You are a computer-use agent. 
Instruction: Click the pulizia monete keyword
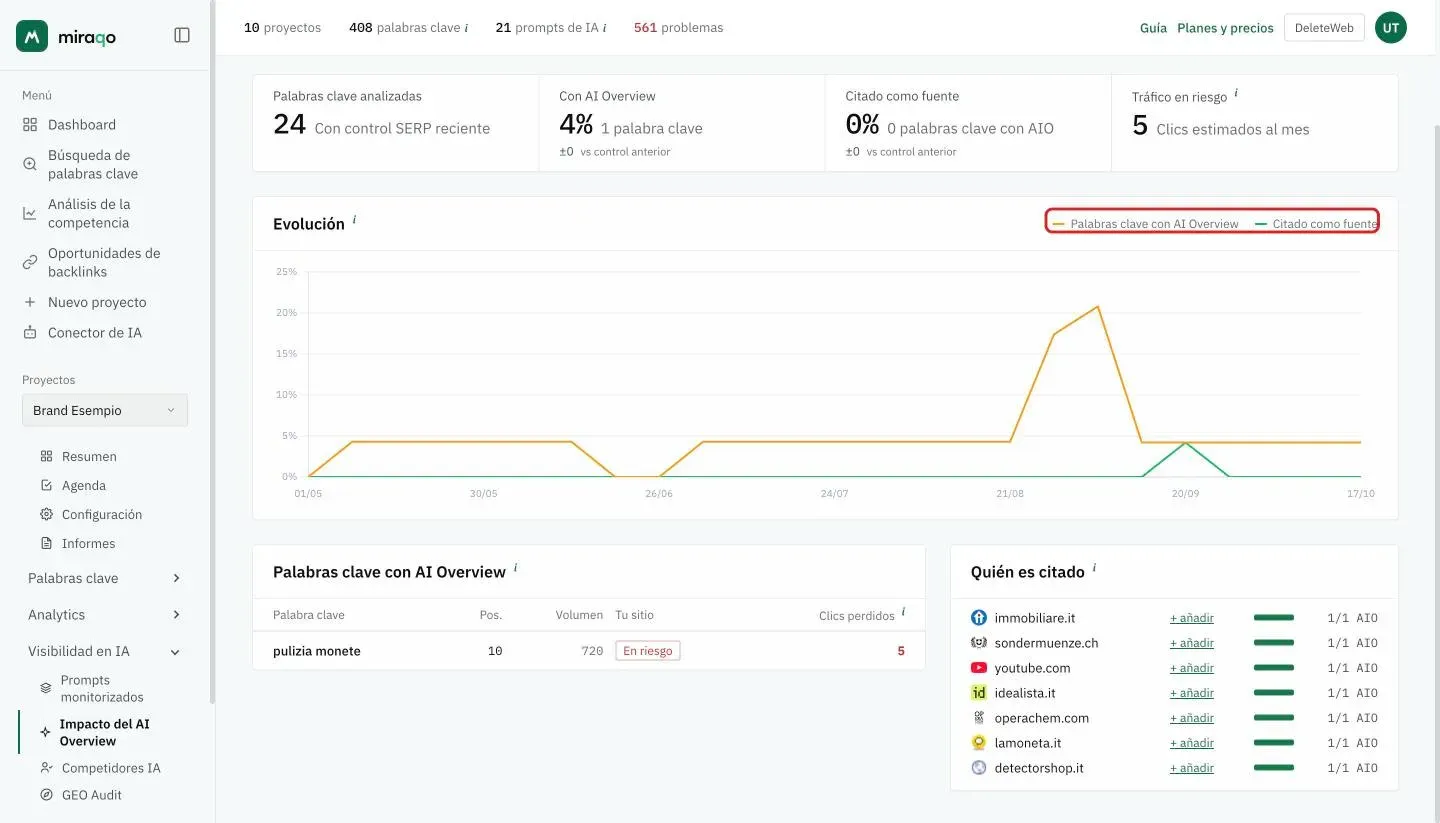[x=317, y=651]
